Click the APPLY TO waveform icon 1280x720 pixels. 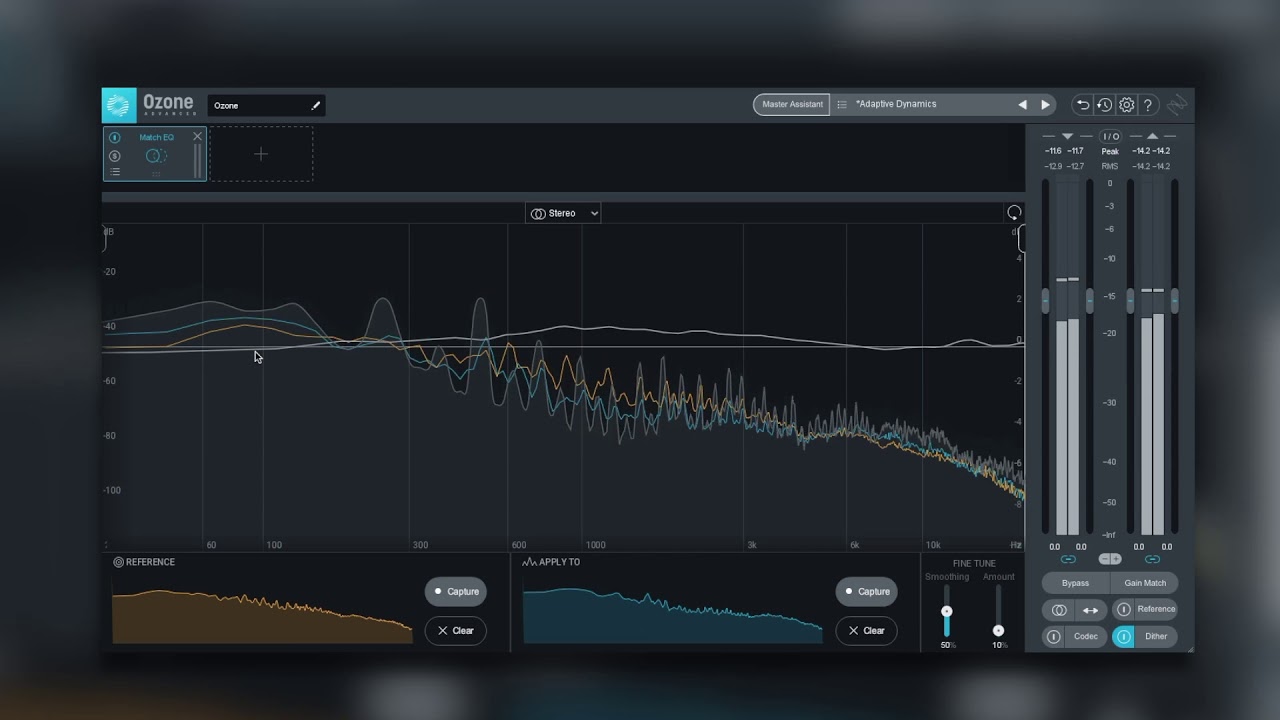click(529, 562)
